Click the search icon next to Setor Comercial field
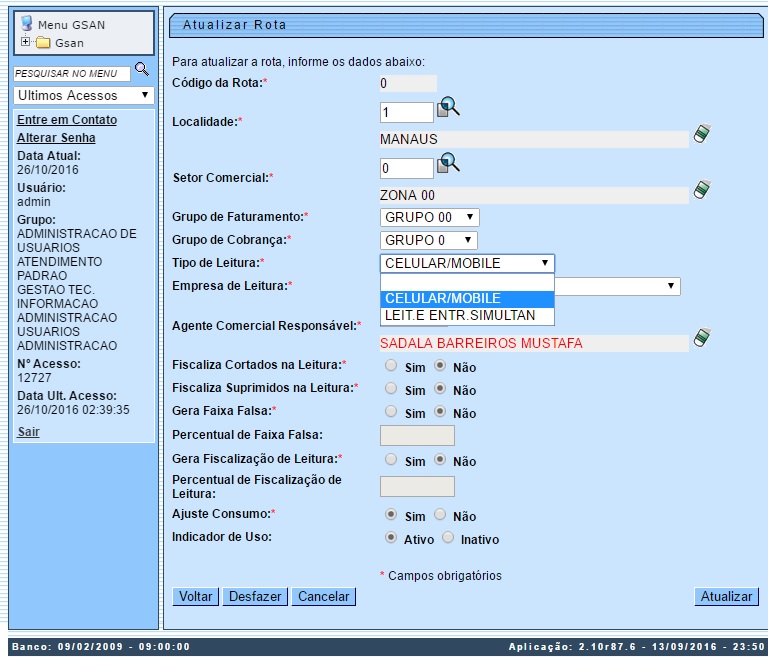The height and width of the screenshot is (657, 768). 448,163
